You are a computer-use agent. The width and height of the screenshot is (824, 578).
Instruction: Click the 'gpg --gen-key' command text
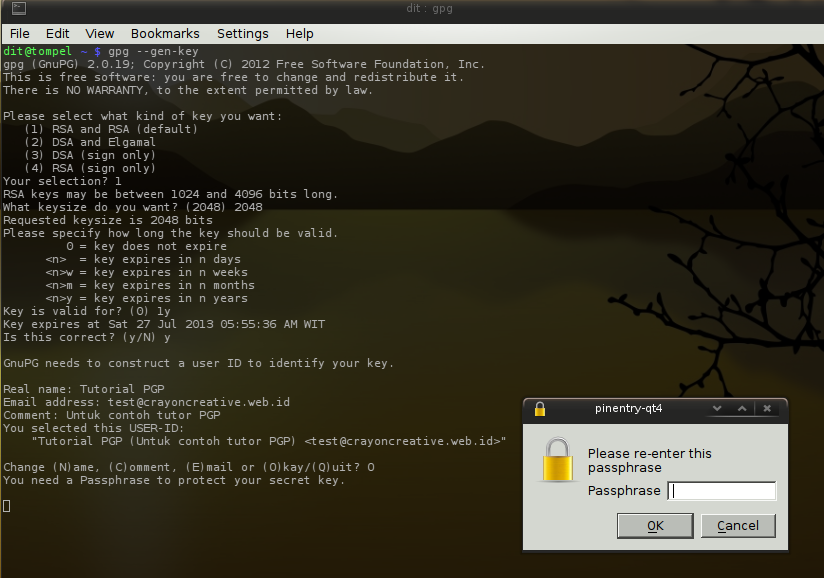[153, 51]
